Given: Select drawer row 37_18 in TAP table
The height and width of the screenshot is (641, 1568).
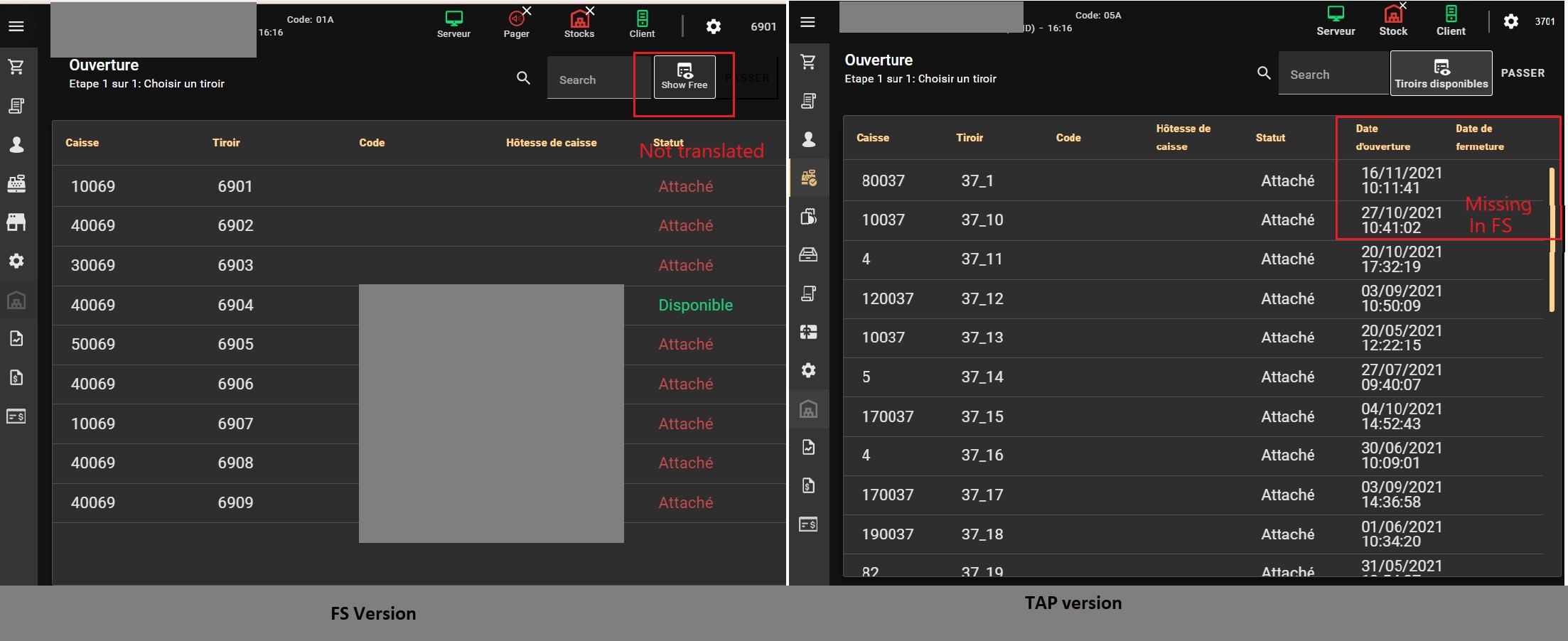Looking at the screenshot, I should 1194,534.
